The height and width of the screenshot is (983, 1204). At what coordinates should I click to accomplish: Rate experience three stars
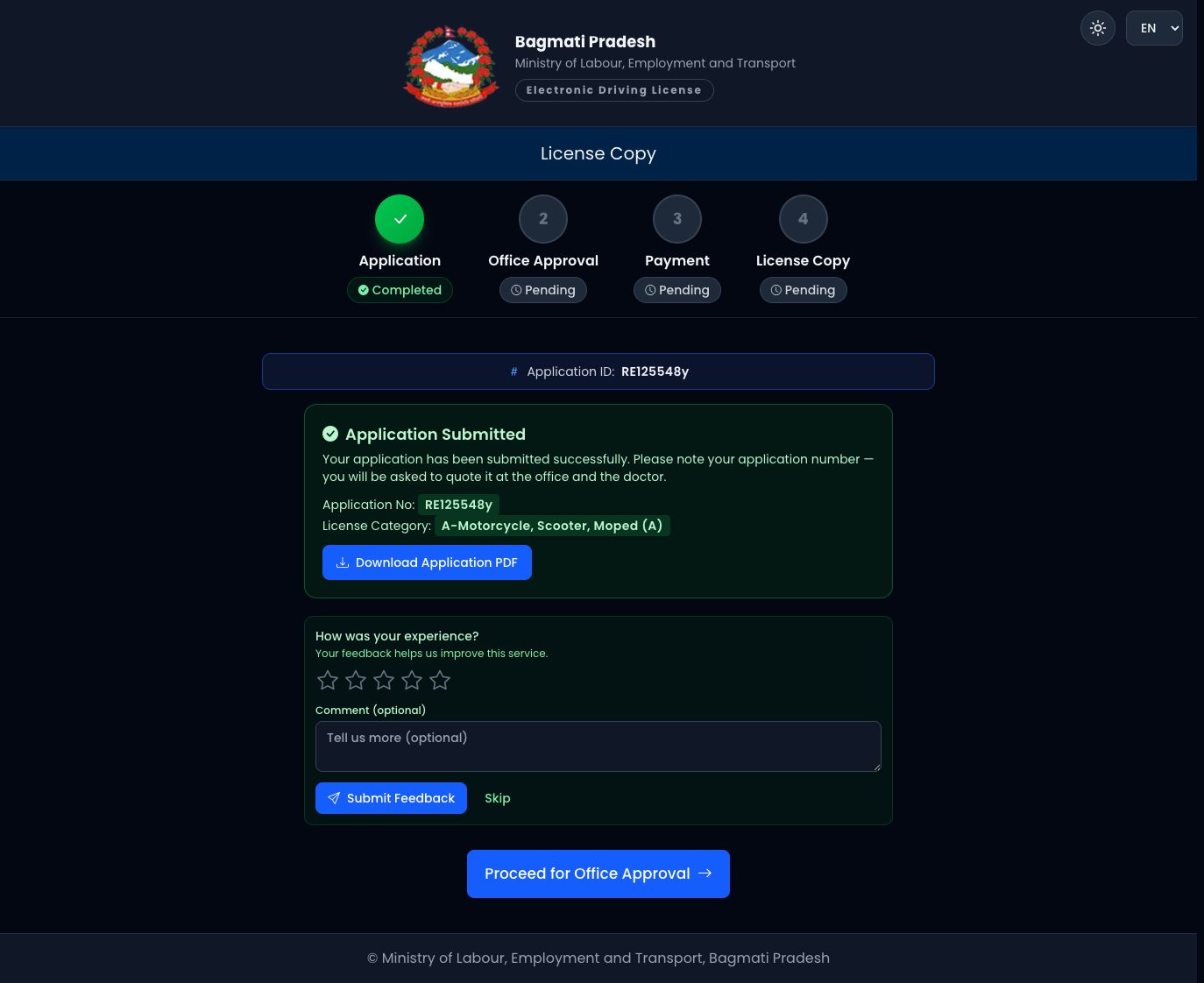tap(384, 680)
